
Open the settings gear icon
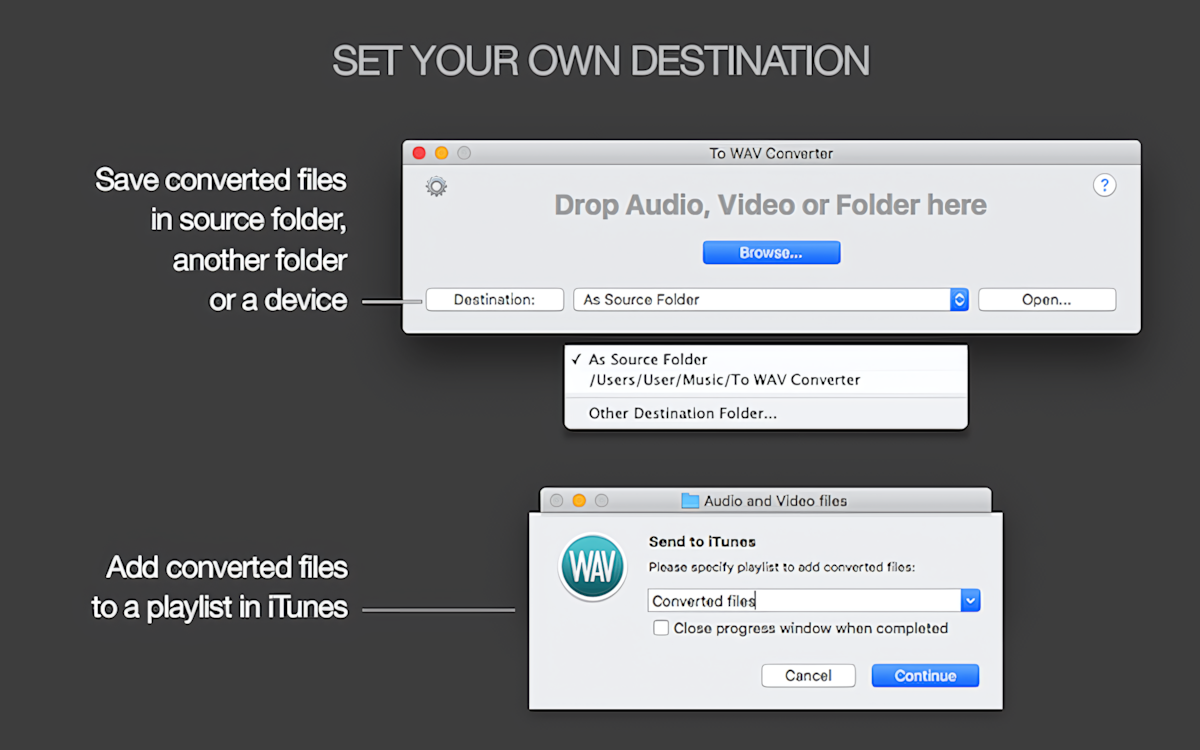point(435,186)
